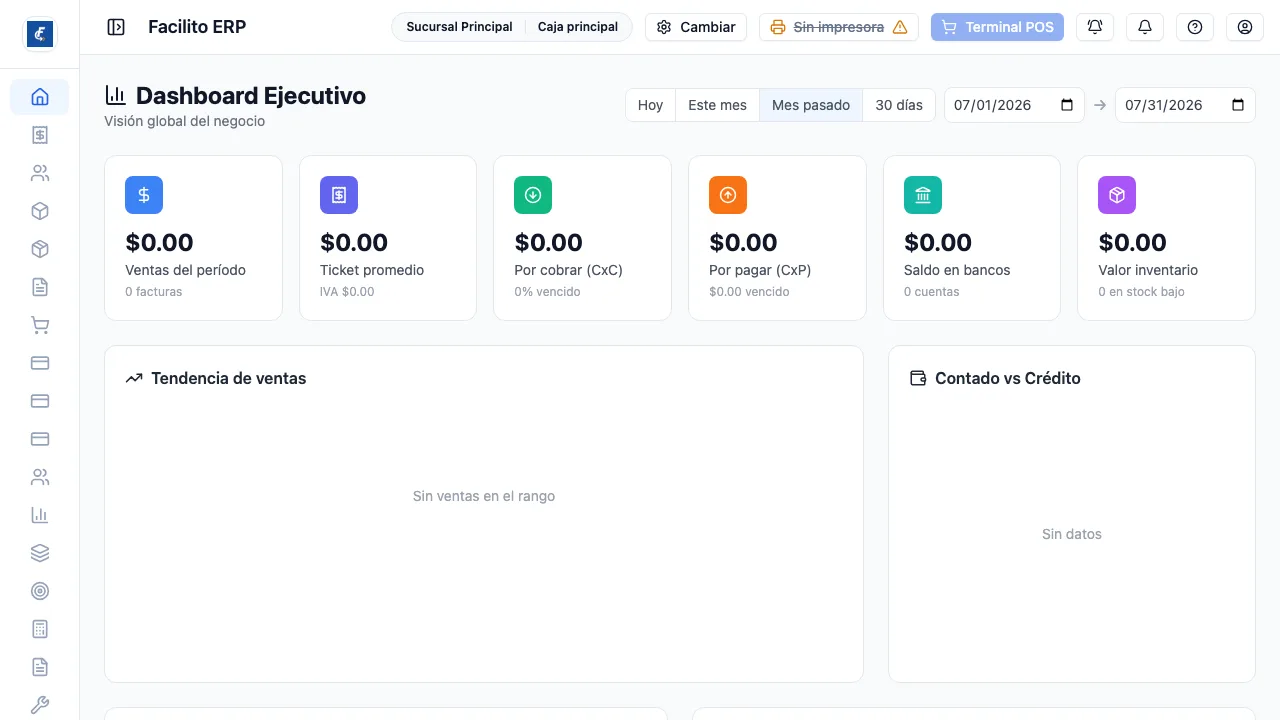Select the Hoy date range
Image resolution: width=1280 pixels, height=720 pixels.
(x=651, y=105)
